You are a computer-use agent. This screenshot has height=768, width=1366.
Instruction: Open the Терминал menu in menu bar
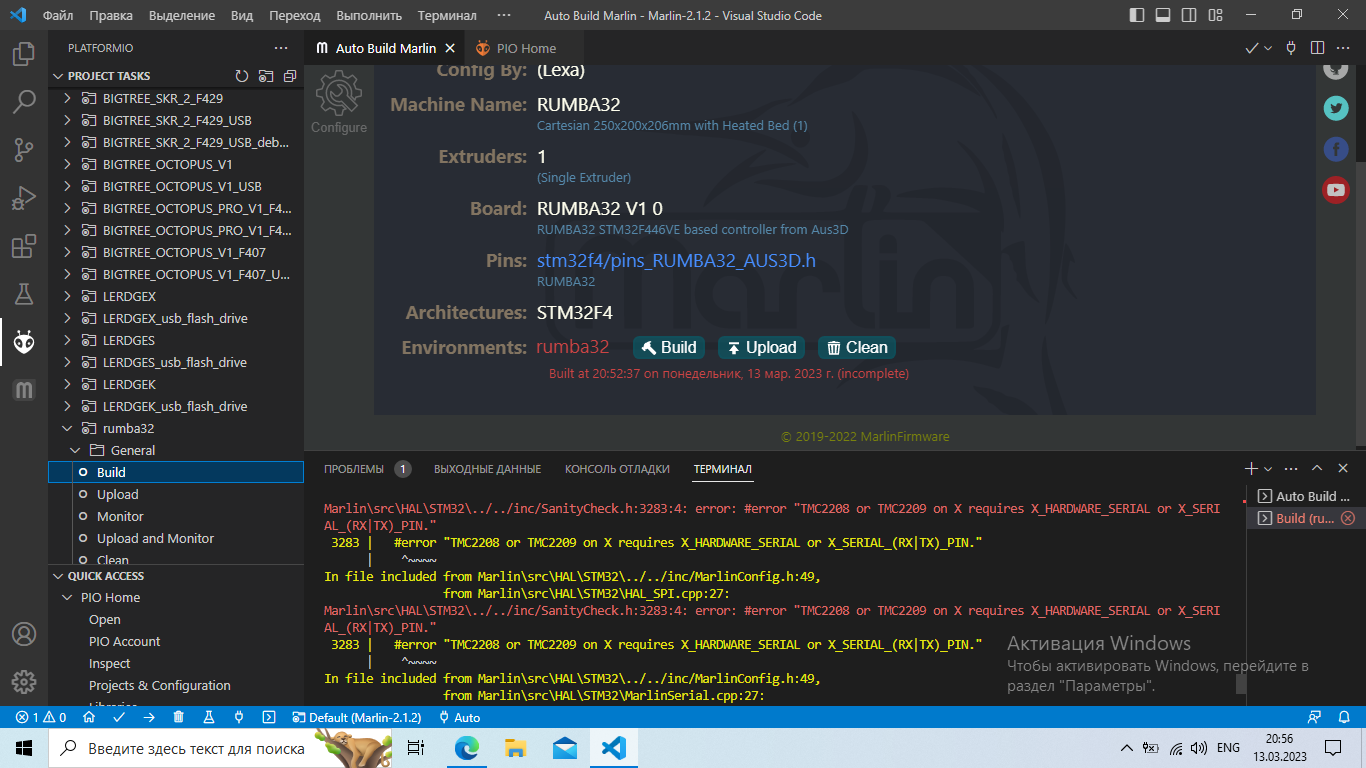(x=447, y=16)
